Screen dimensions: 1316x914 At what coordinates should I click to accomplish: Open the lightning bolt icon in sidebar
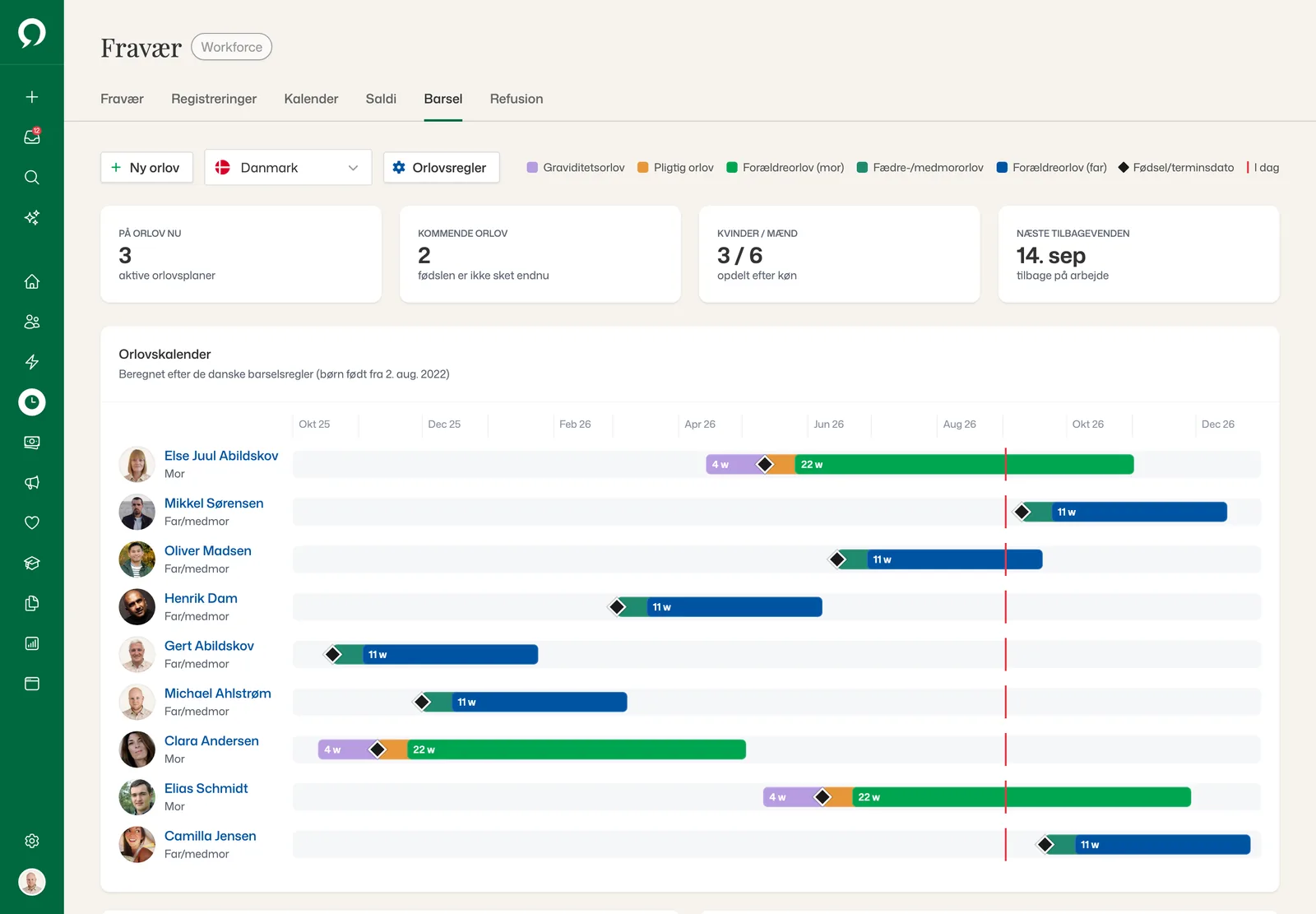[32, 362]
